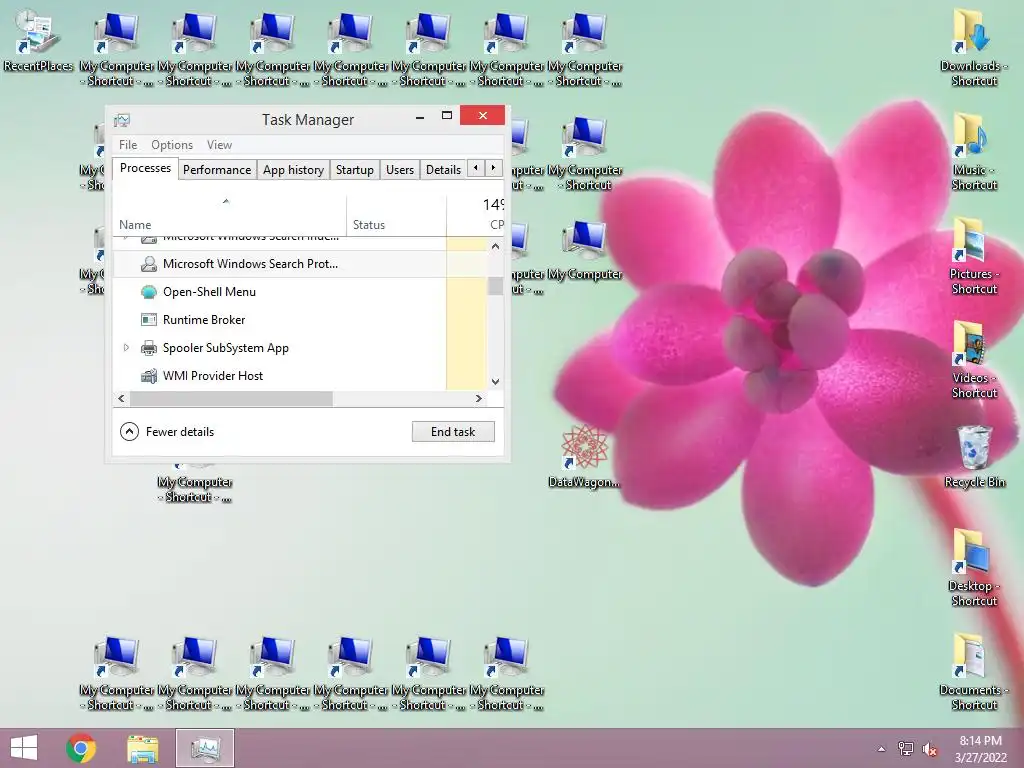The width and height of the screenshot is (1024, 768).
Task: Click the process list scroll down arrow
Action: [495, 381]
